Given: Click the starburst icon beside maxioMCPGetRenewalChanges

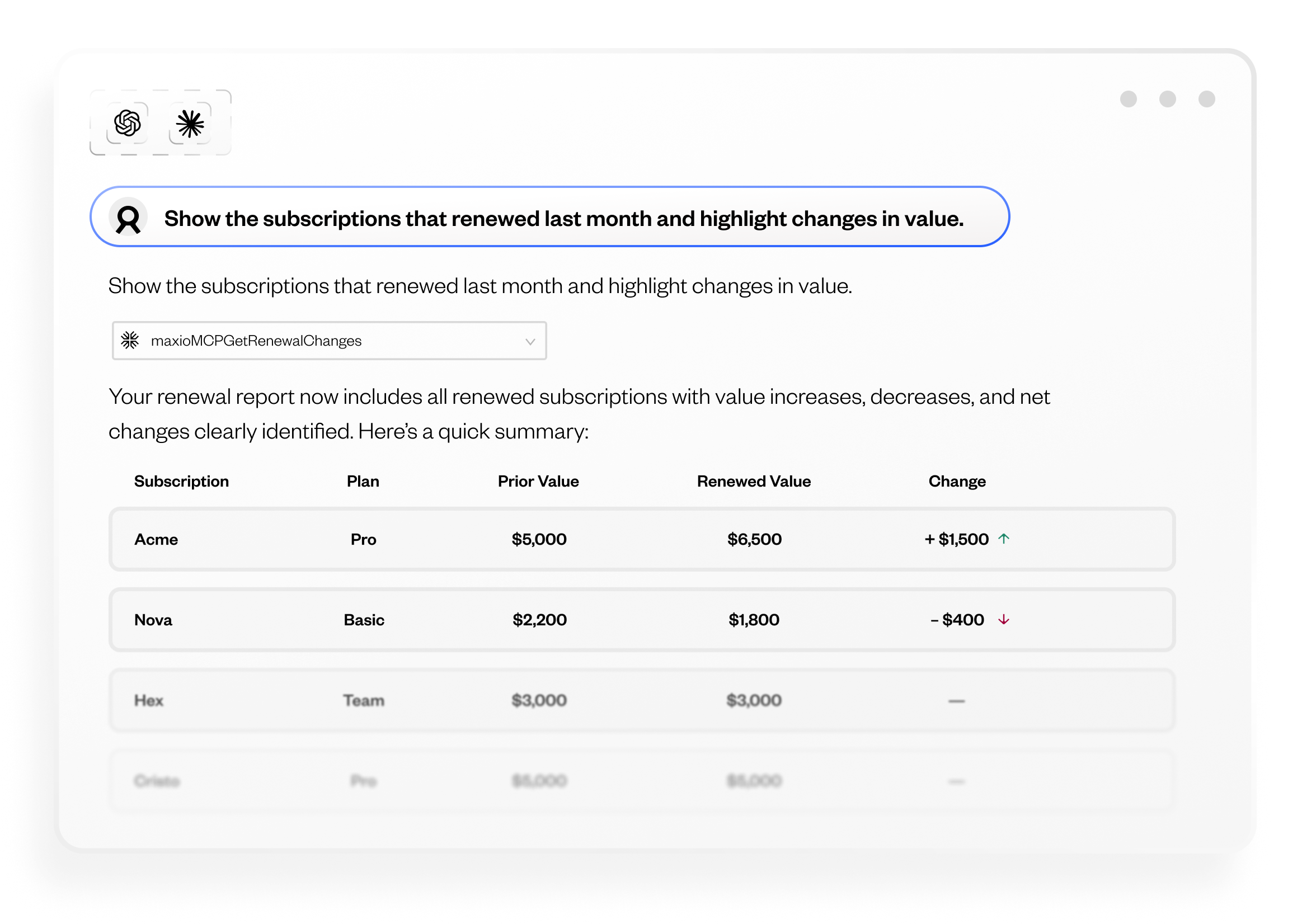Looking at the screenshot, I should point(130,340).
